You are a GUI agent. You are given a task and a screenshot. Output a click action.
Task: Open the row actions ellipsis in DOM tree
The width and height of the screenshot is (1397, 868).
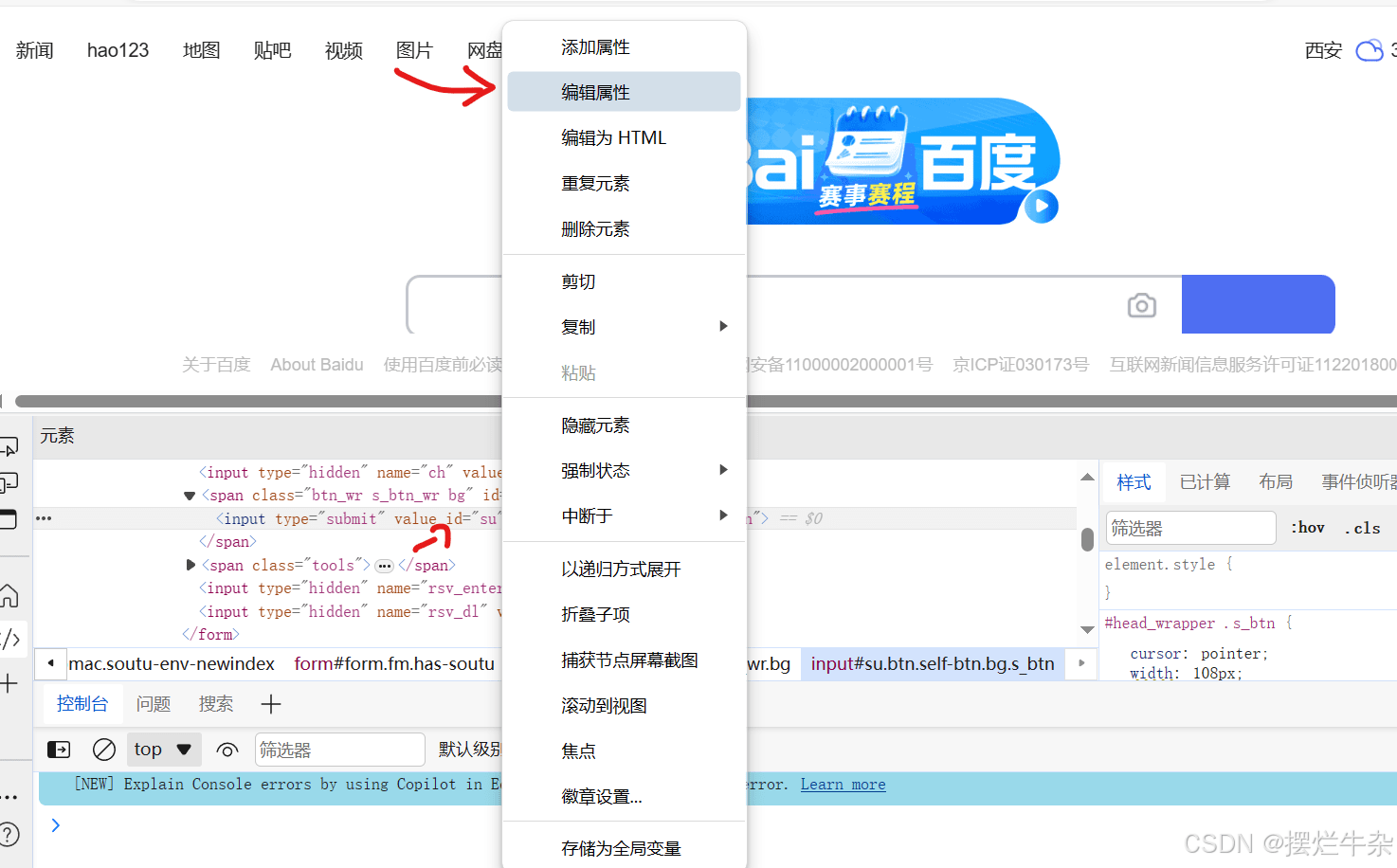(x=44, y=518)
